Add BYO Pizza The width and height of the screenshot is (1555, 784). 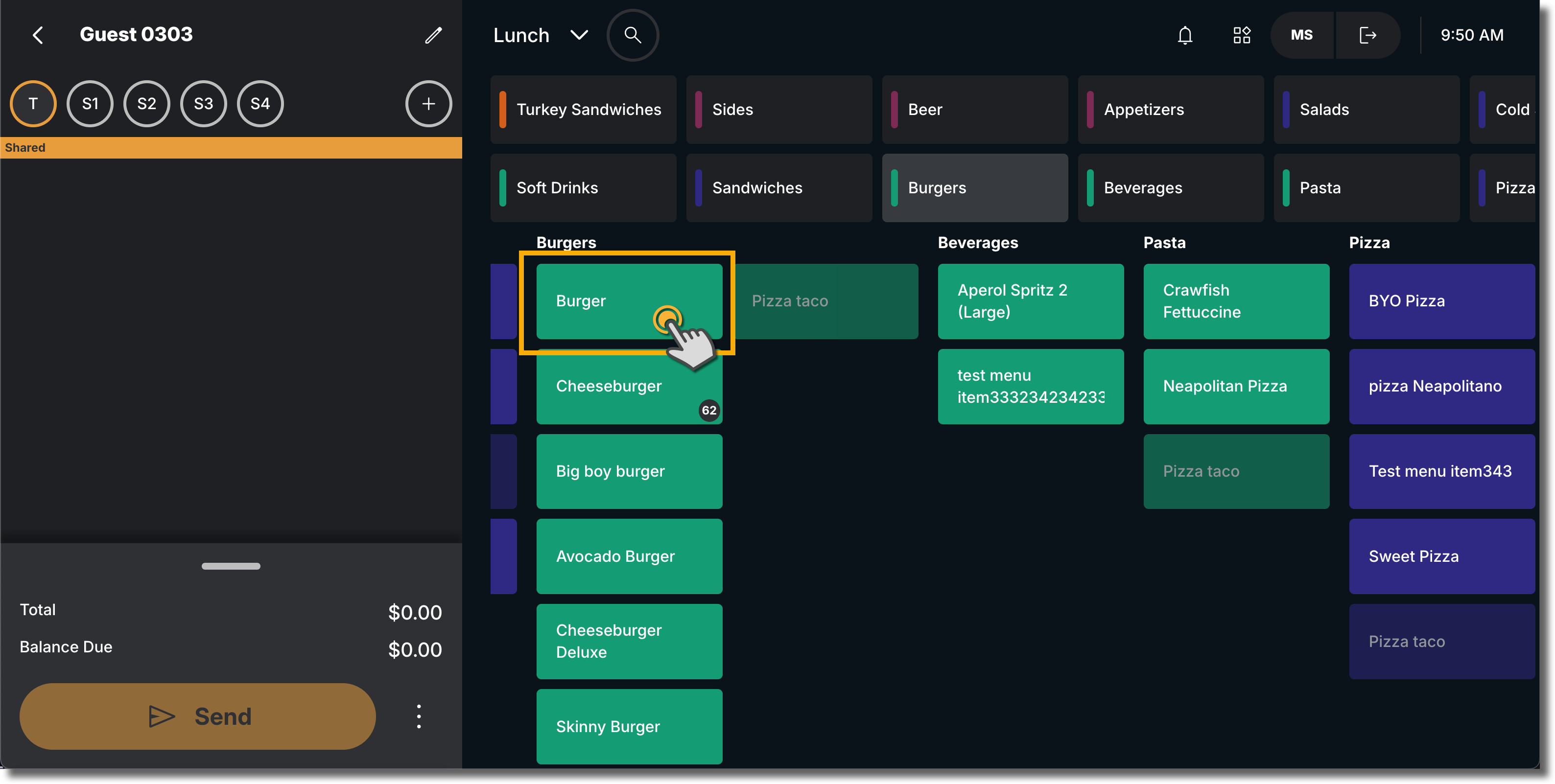[1442, 301]
